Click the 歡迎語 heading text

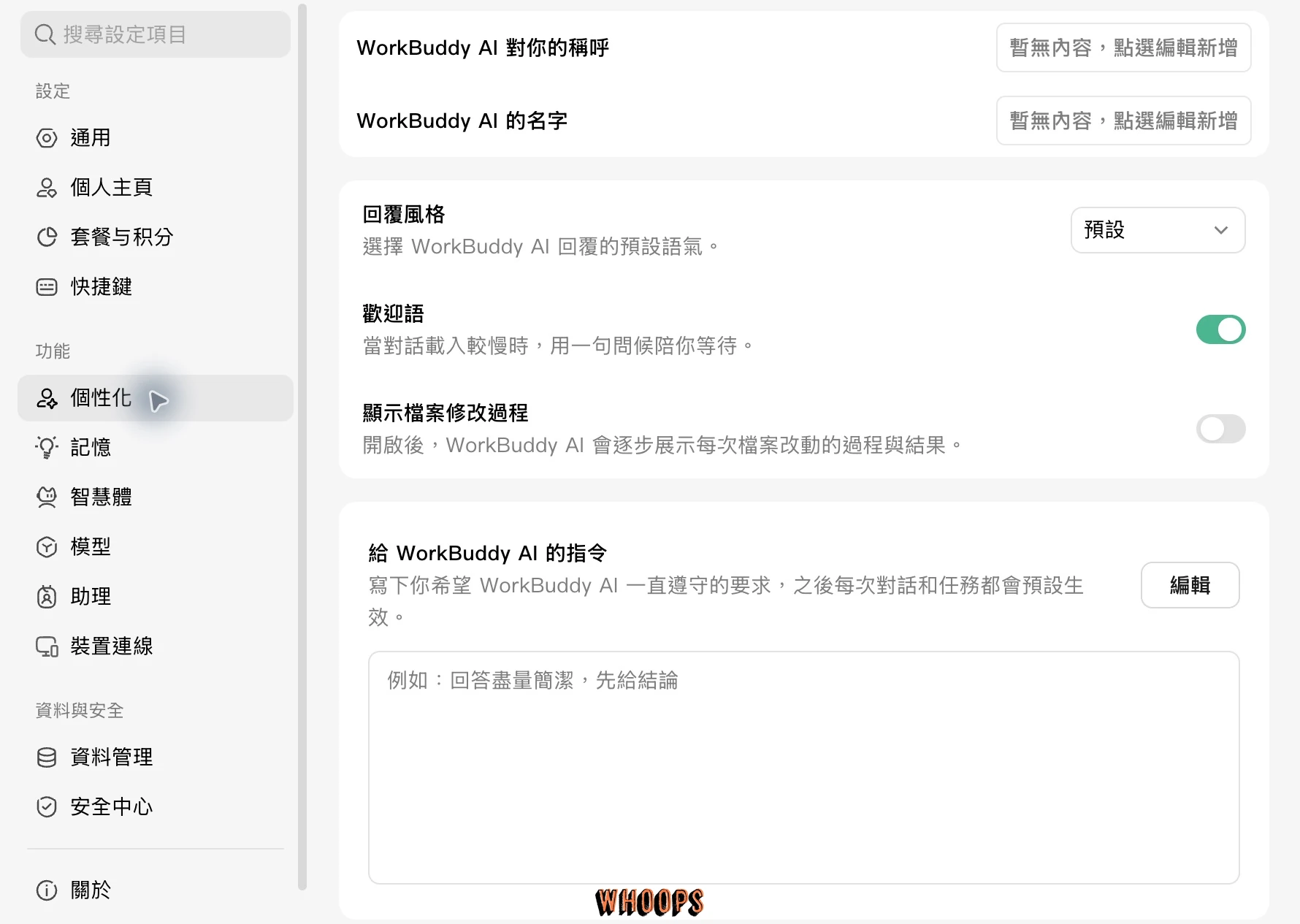393,313
